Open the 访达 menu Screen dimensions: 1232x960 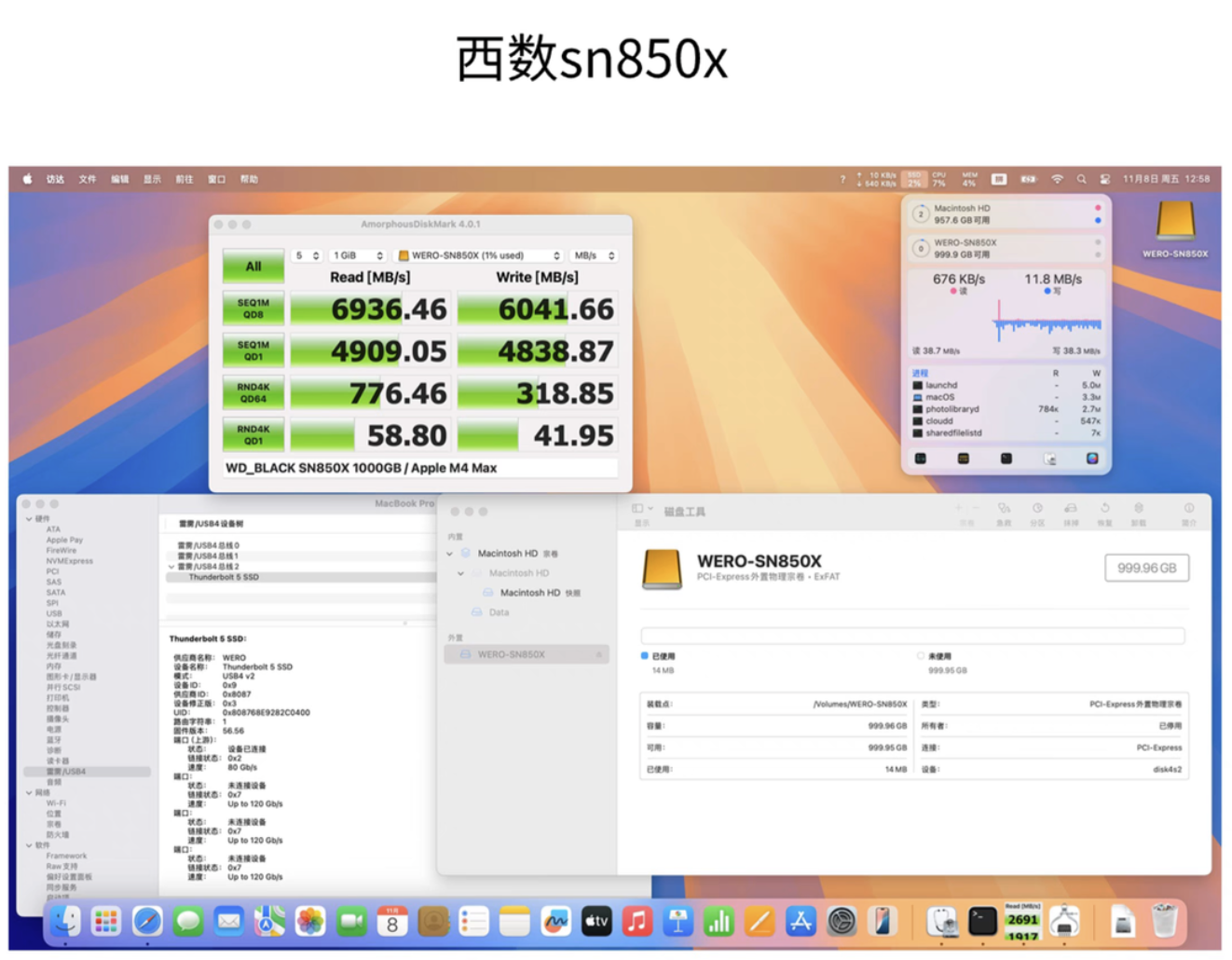click(x=56, y=179)
